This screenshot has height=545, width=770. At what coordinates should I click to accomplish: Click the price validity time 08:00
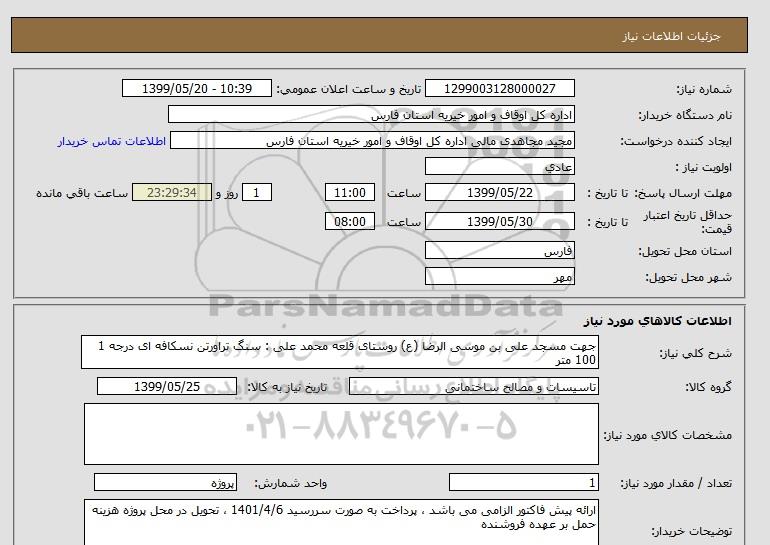(x=350, y=221)
